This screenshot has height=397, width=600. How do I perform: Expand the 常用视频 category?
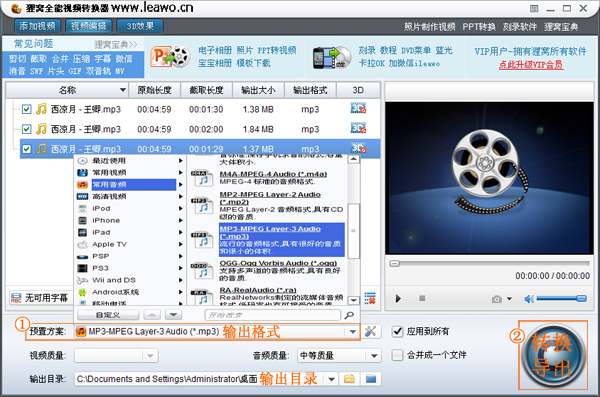[x=130, y=173]
